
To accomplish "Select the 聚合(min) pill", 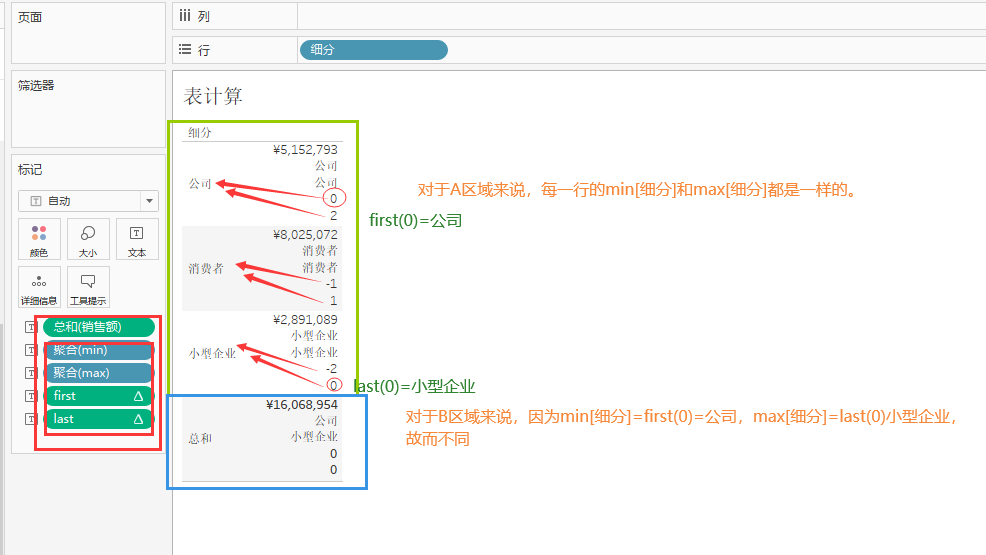I will (x=99, y=350).
